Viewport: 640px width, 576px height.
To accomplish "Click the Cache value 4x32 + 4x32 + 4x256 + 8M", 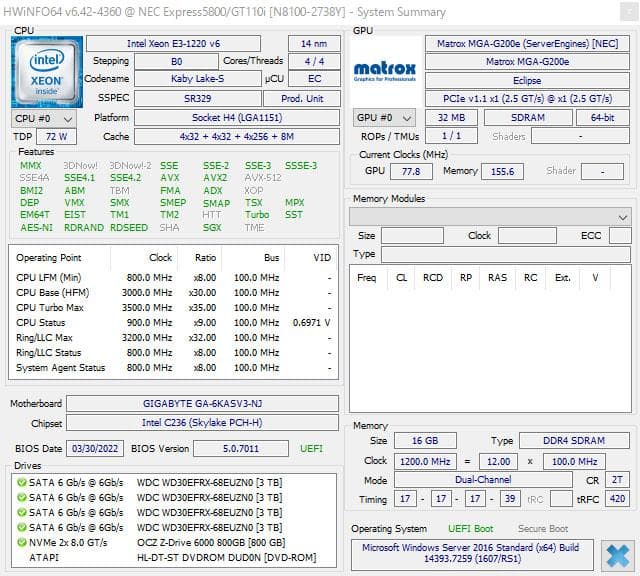I will 237,137.
